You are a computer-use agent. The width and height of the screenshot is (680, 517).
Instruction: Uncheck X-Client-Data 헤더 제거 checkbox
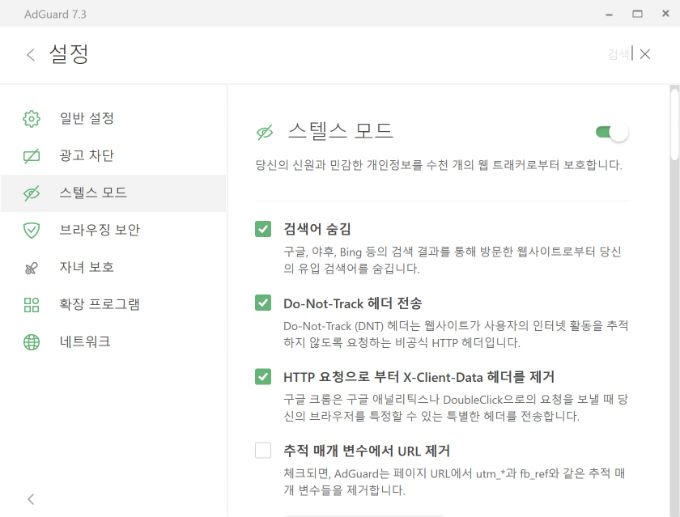coord(263,377)
